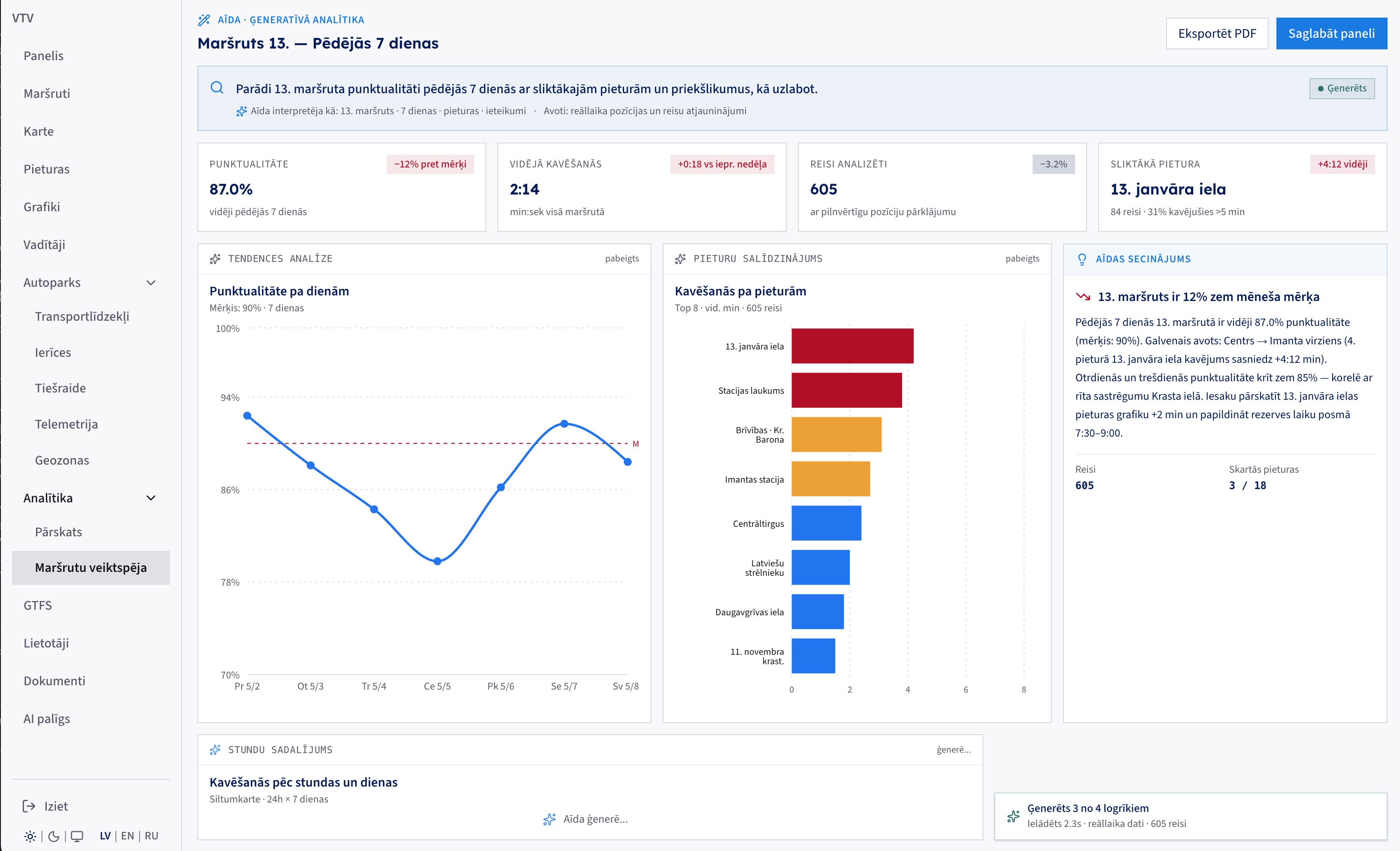Click the +0:18 vs iepr. nedēļa badge
This screenshot has width=1400, height=851.
[722, 164]
